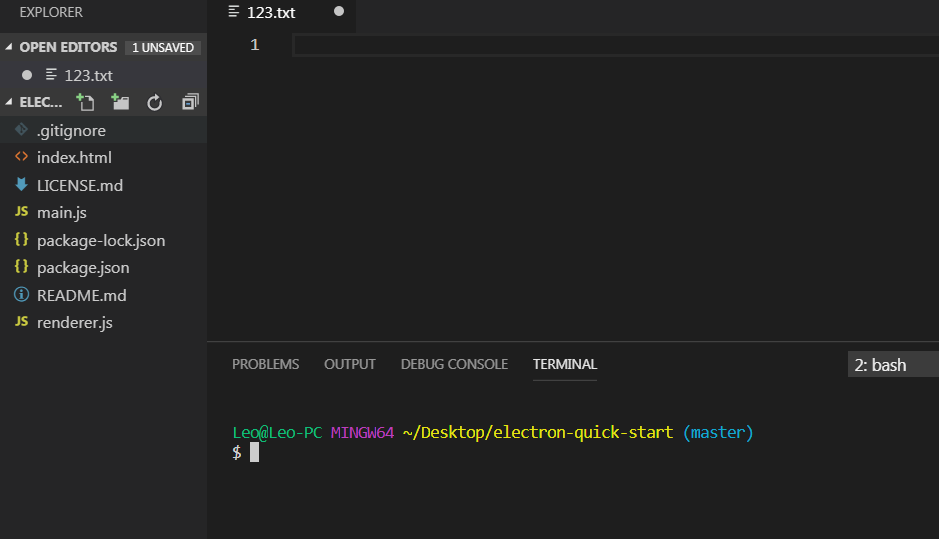The height and width of the screenshot is (539, 939).
Task: Click line number 1 in the gutter
Action: pyautogui.click(x=255, y=44)
